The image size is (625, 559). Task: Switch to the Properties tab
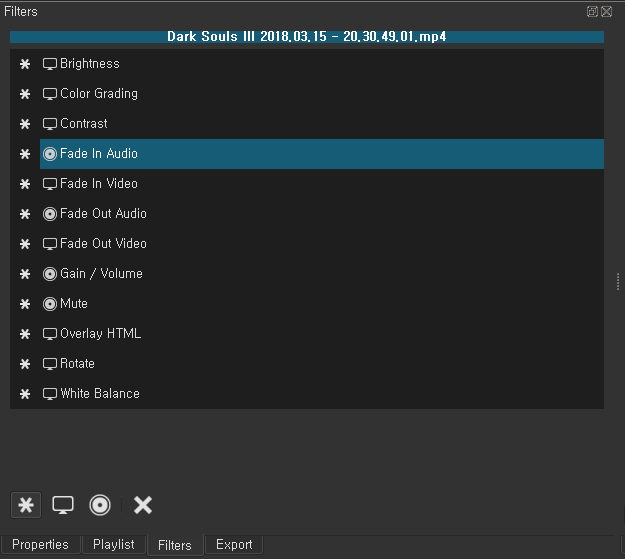point(40,545)
